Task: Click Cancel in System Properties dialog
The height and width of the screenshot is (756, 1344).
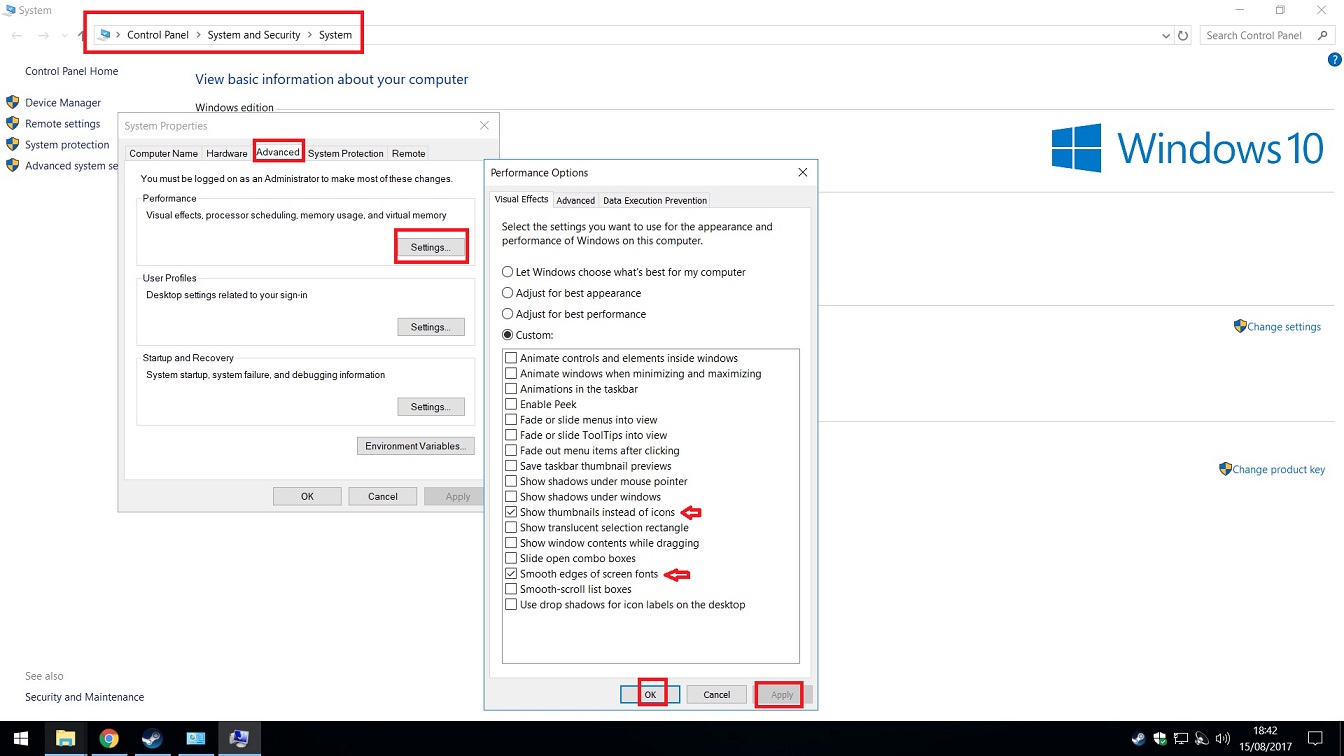Action: 383,496
